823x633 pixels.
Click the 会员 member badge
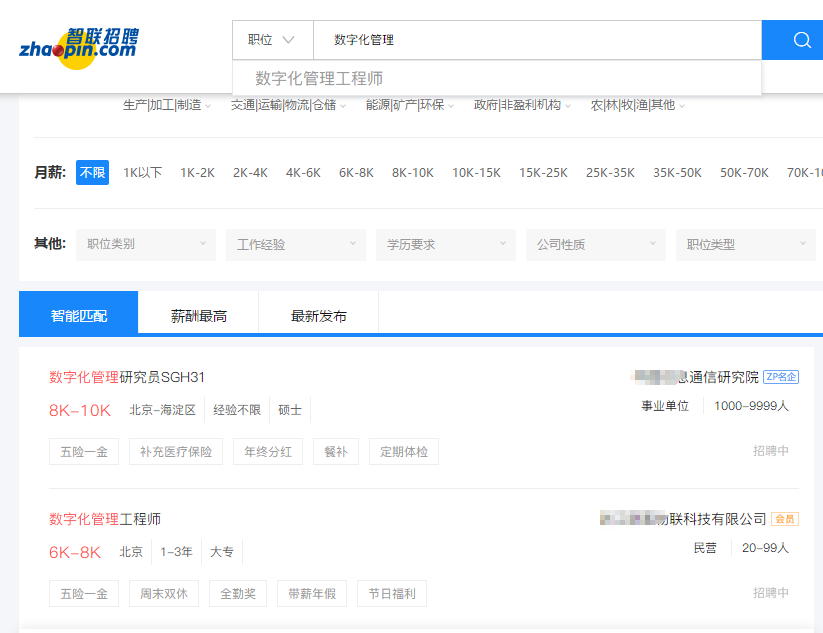(784, 519)
